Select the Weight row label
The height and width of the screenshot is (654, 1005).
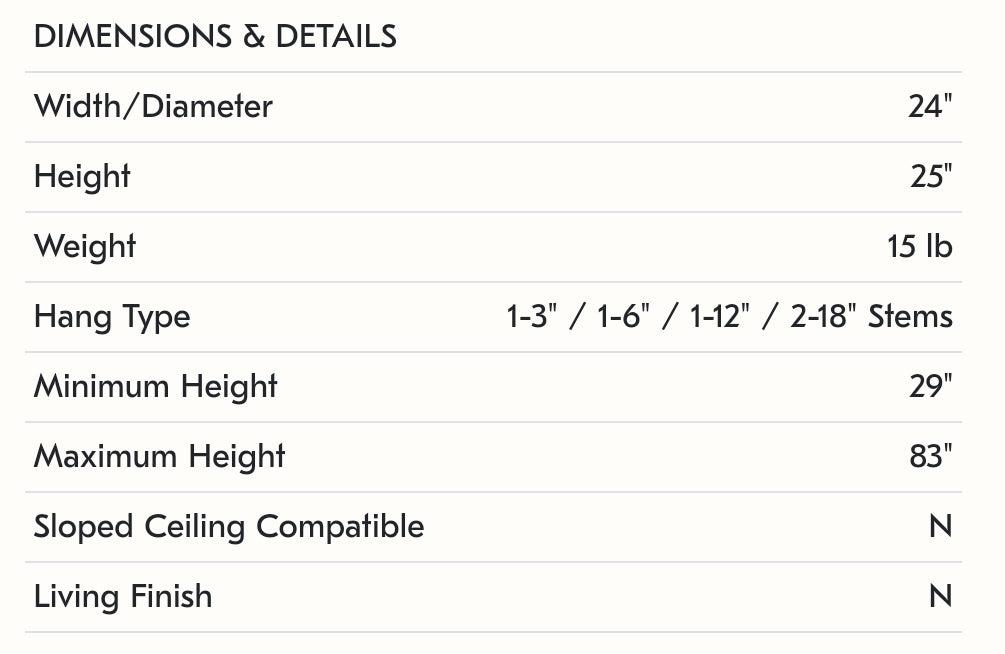(x=85, y=246)
